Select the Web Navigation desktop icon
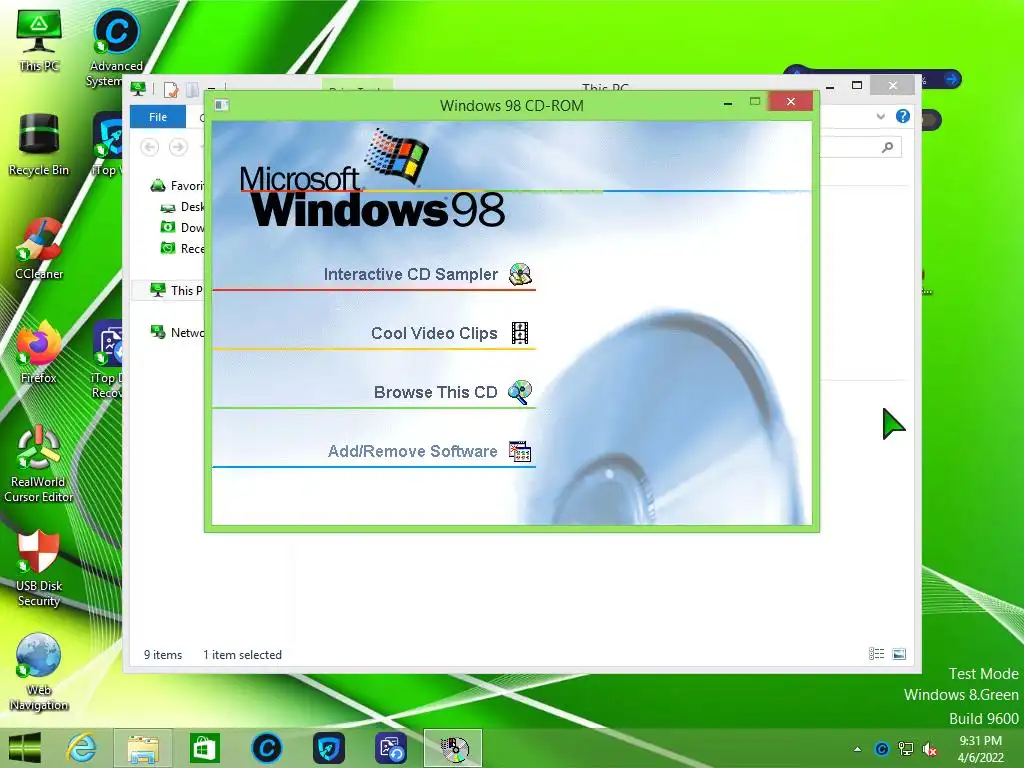 [39, 672]
